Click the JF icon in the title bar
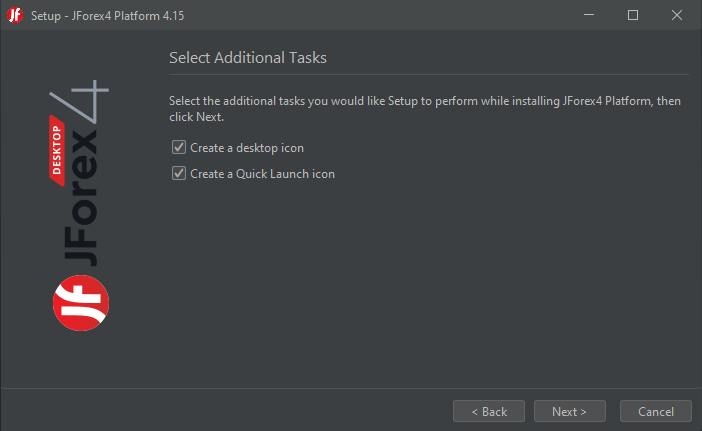This screenshot has height=431, width=702. click(x=14, y=15)
